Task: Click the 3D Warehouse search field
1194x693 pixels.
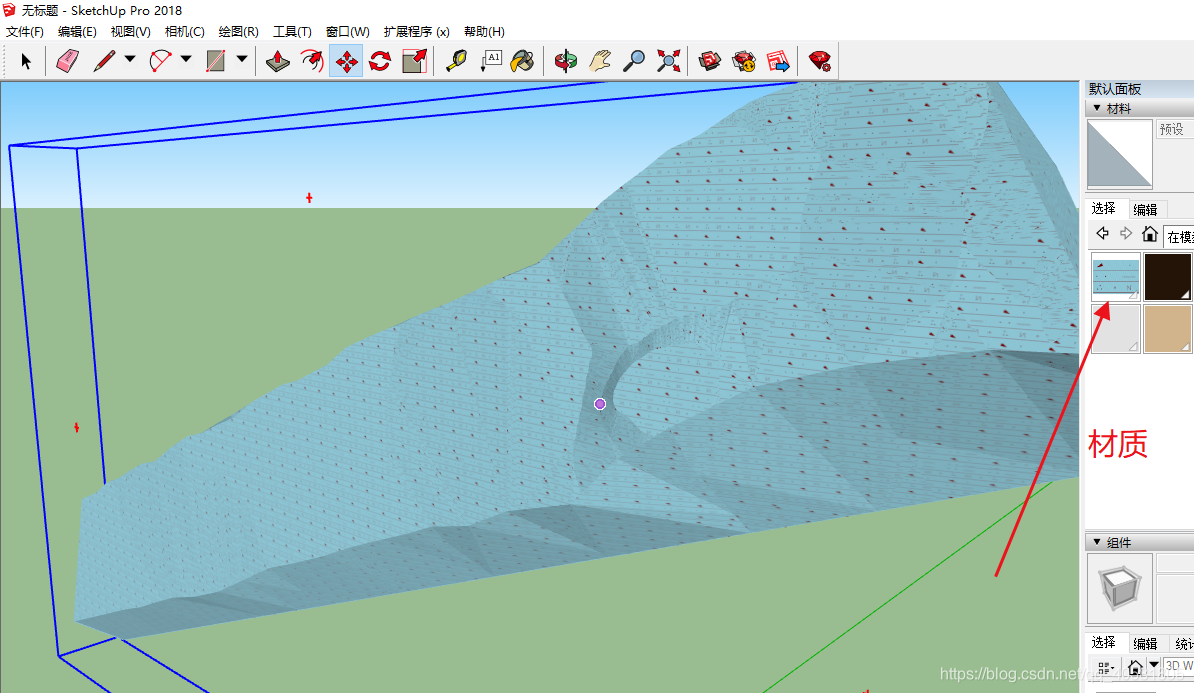Action: pos(1179,666)
